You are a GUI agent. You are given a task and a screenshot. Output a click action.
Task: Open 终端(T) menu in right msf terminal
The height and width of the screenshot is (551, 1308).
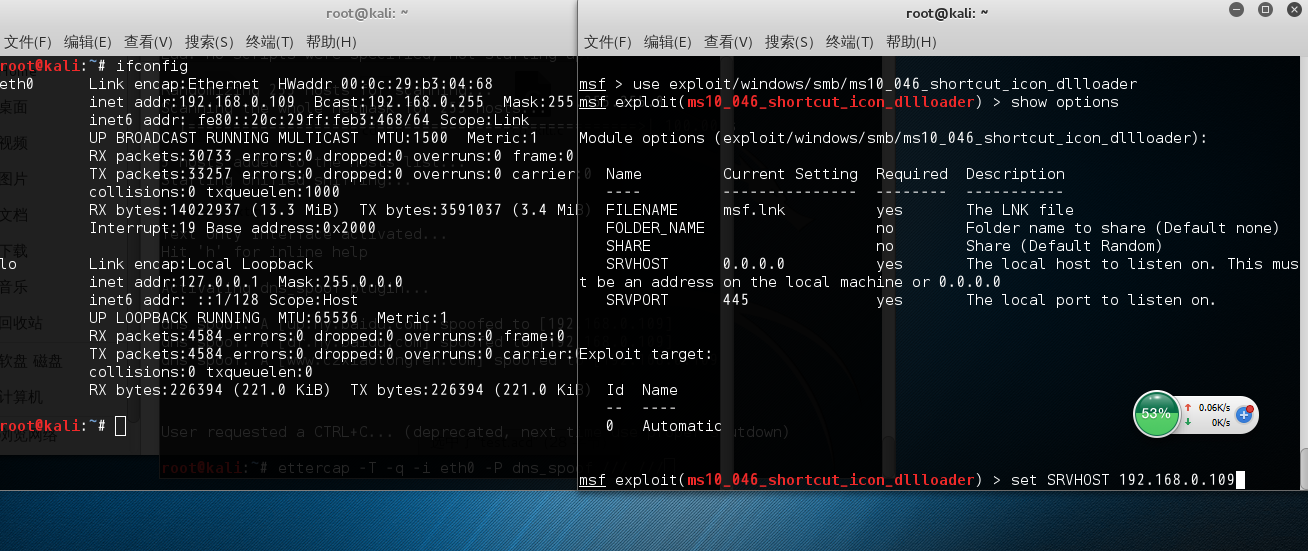[850, 42]
